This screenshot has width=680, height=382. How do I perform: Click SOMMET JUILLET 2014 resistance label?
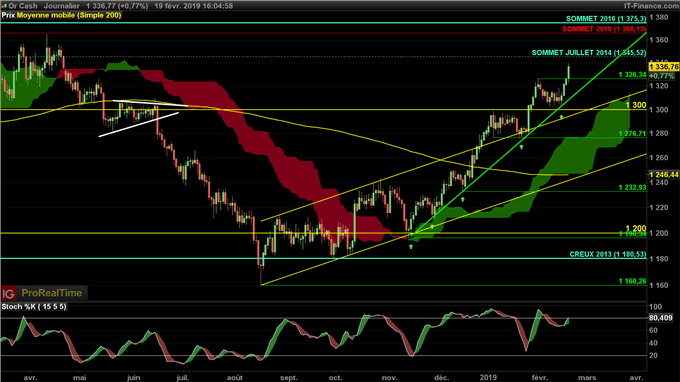pyautogui.click(x=589, y=53)
